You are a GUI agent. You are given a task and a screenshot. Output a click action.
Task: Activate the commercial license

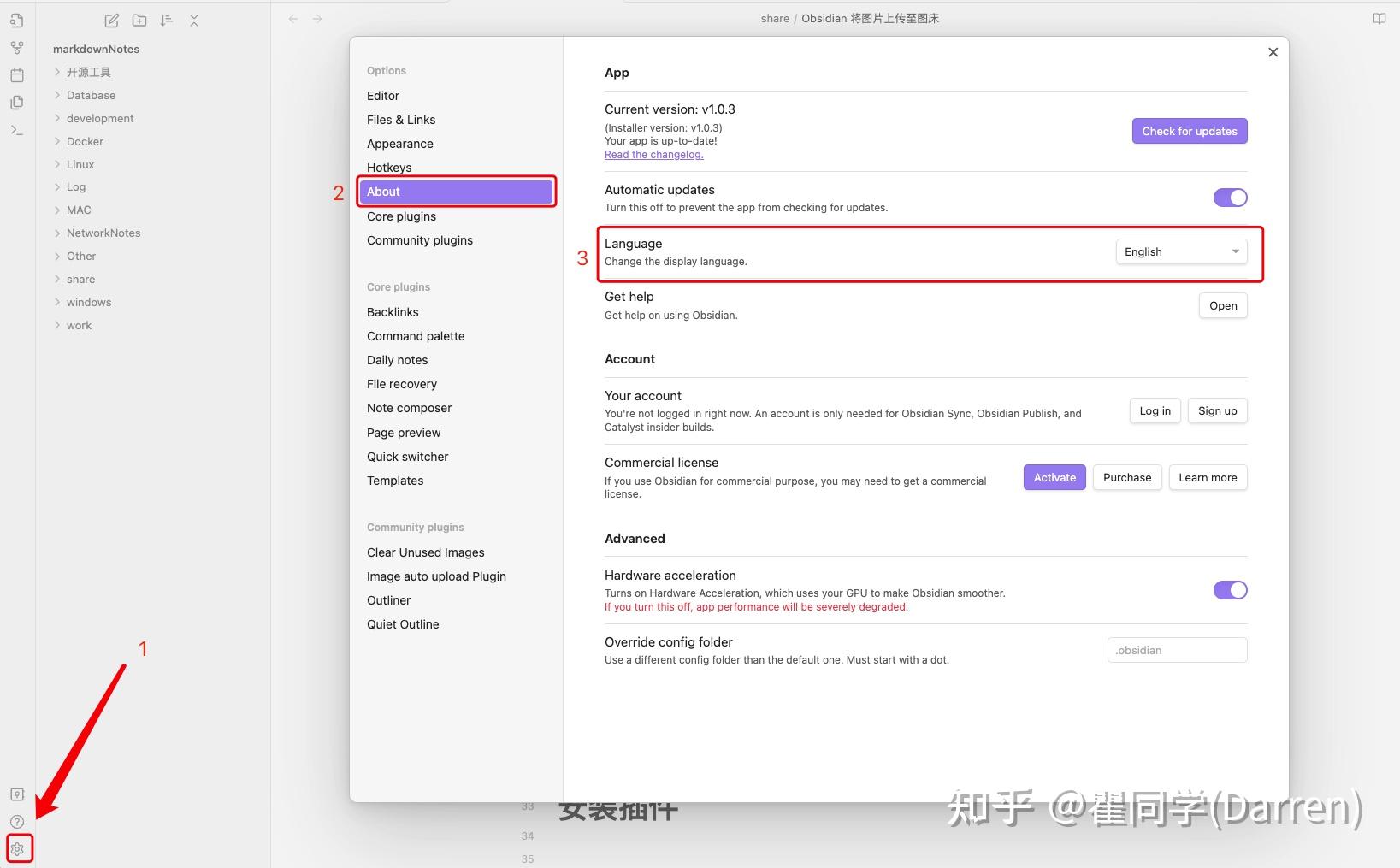[1054, 477]
